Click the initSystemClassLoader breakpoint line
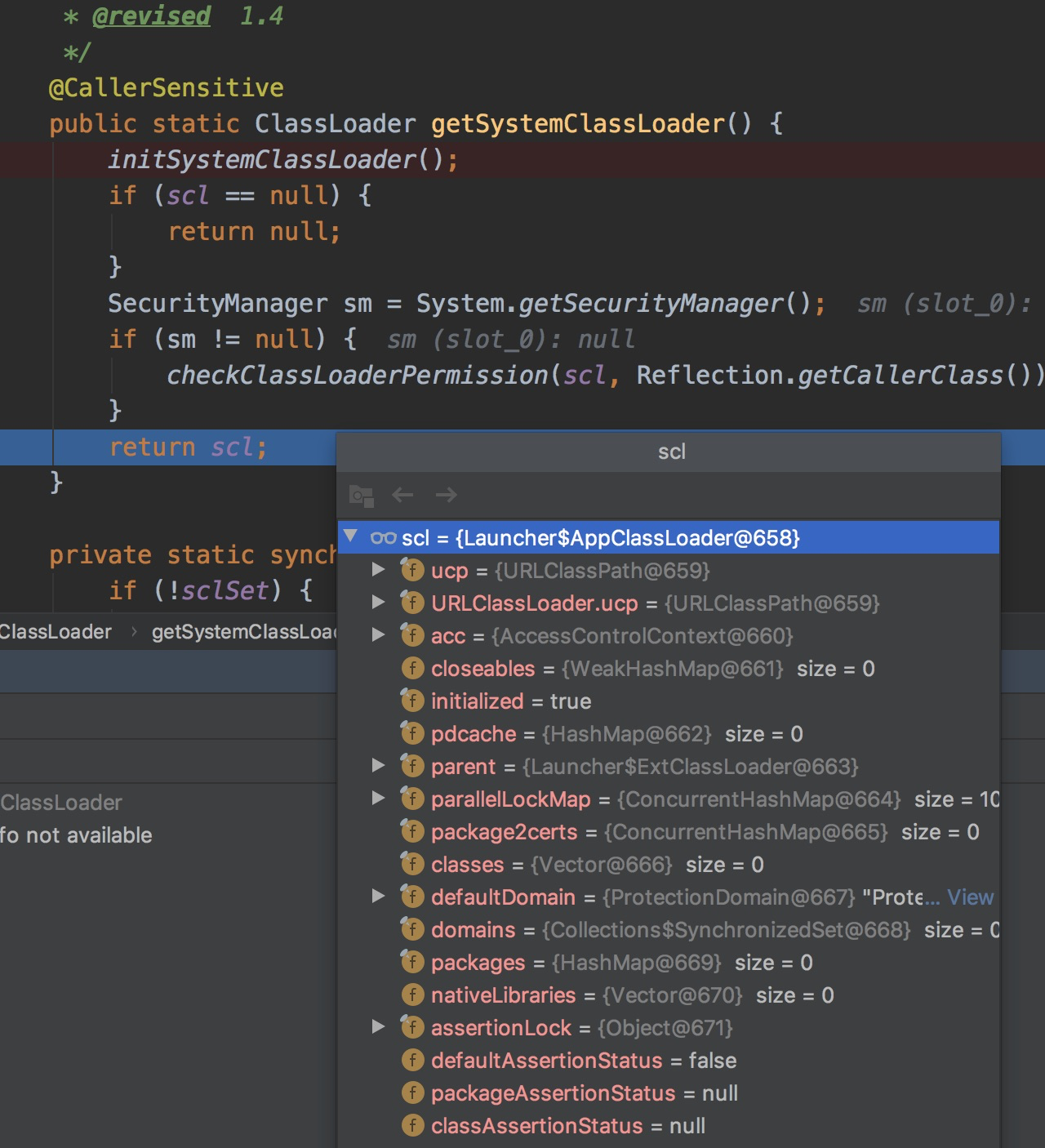 coord(282,160)
